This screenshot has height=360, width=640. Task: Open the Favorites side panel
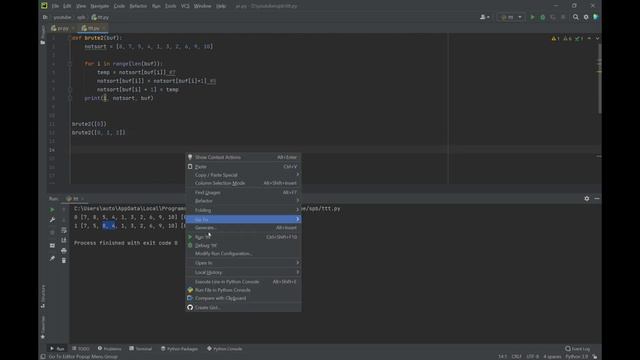43,328
